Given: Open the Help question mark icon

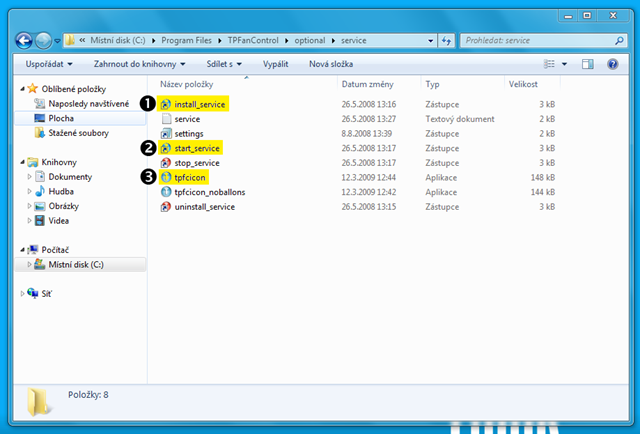Looking at the screenshot, I should click(x=612, y=64).
